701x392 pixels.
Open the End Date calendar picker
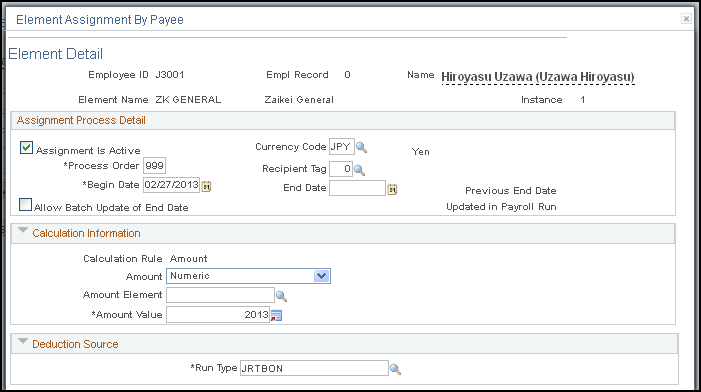coord(392,189)
